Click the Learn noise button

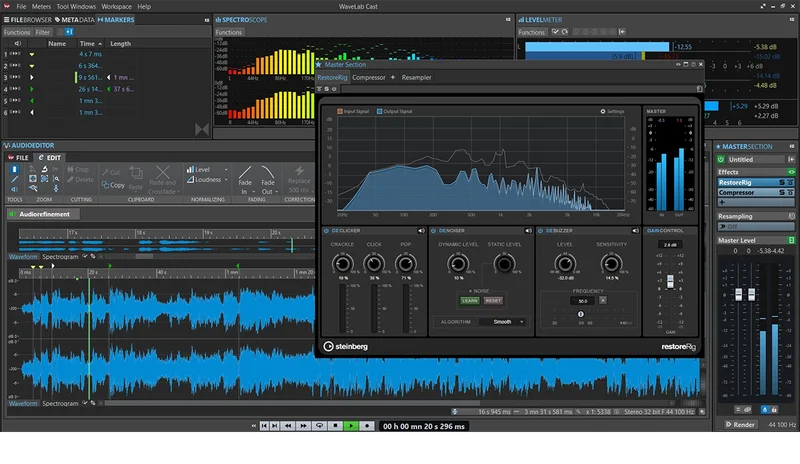pos(469,300)
